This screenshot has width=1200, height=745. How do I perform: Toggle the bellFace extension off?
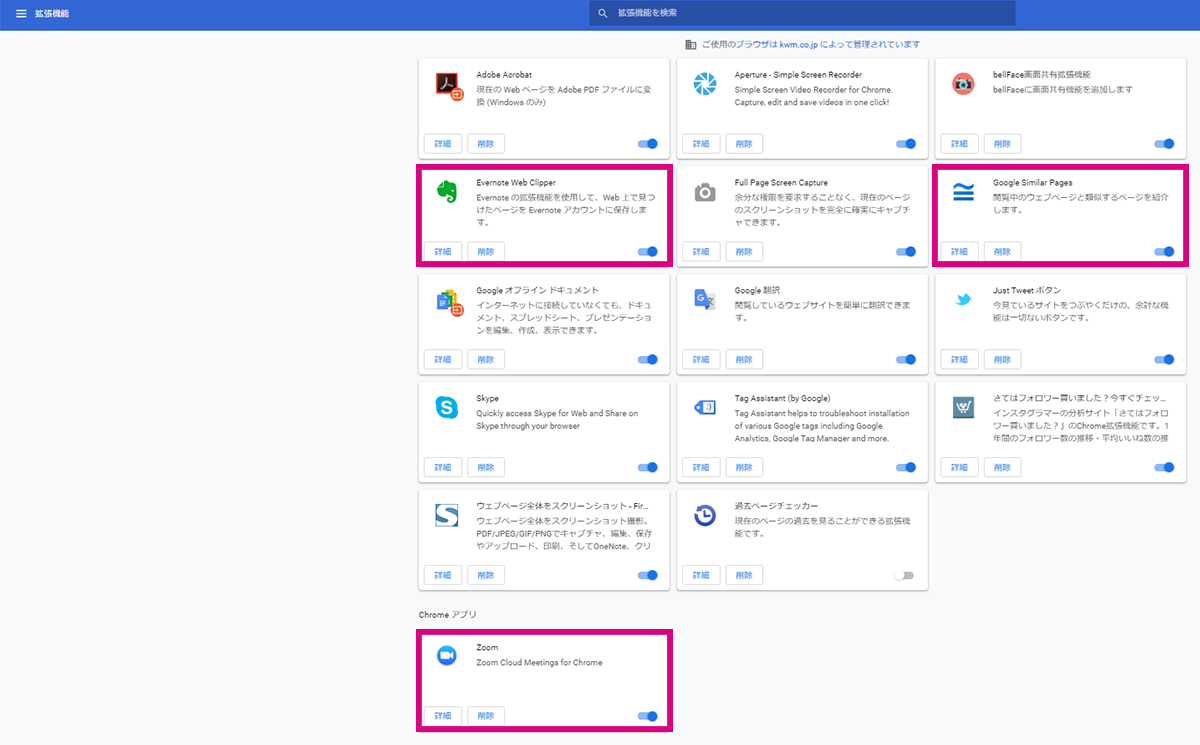1164,144
